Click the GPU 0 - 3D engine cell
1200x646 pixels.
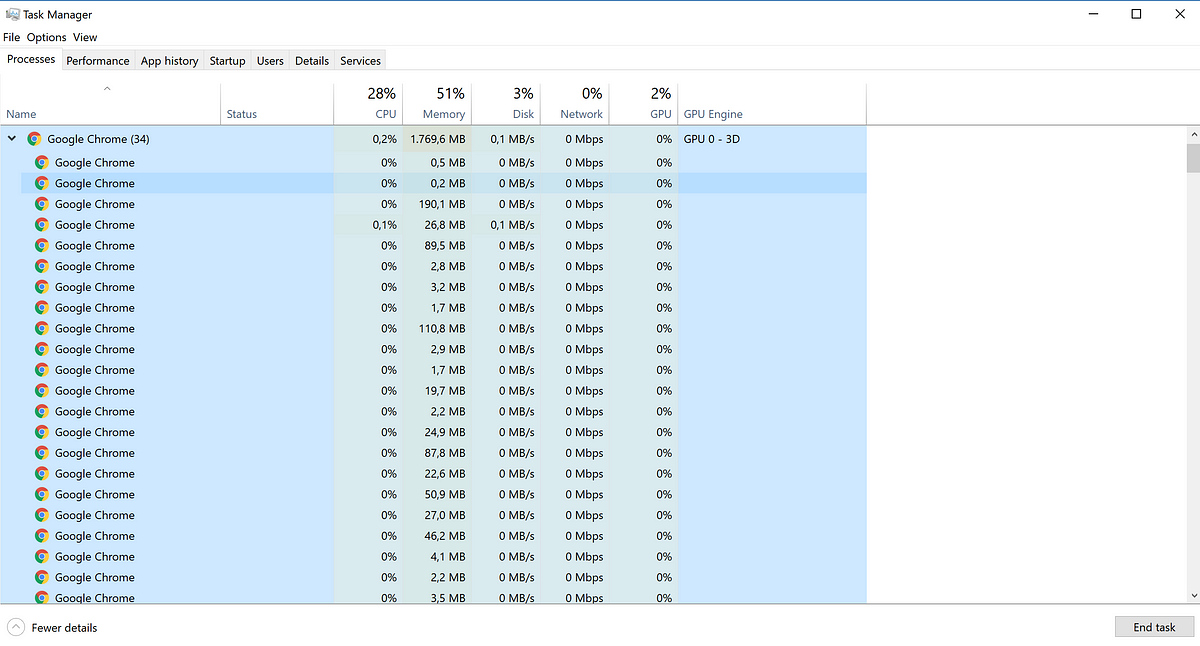772,139
